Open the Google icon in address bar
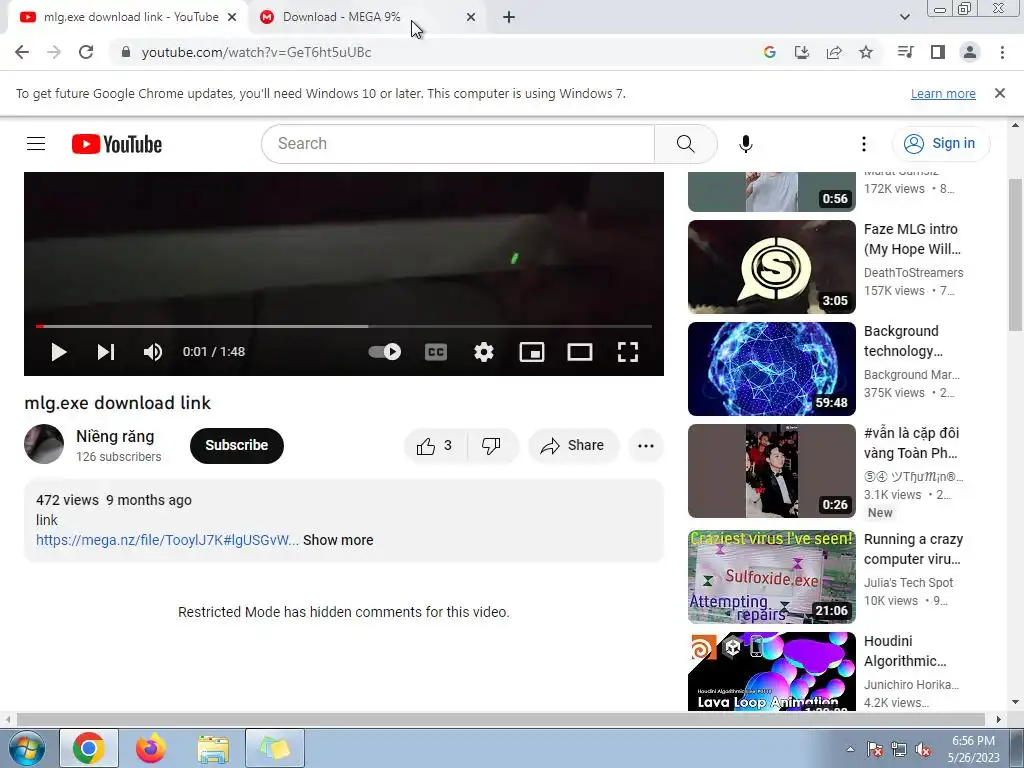The image size is (1024, 768). click(770, 52)
